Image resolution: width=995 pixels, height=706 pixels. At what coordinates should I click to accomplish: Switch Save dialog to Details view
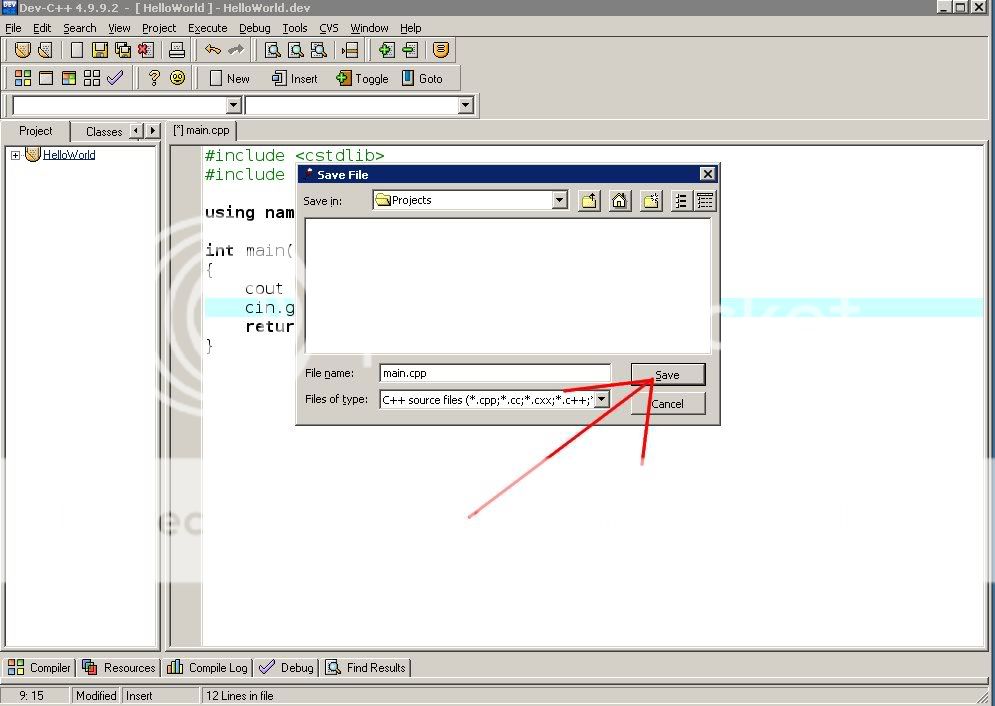705,201
